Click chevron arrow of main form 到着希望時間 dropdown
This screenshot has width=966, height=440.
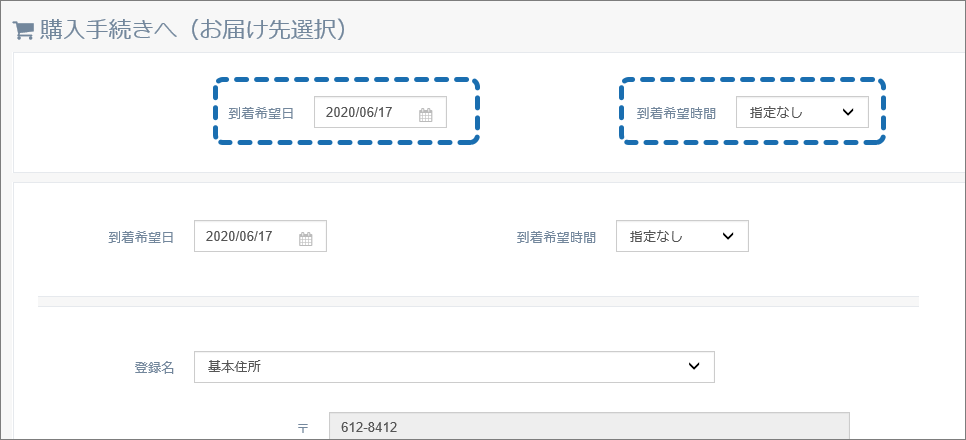click(728, 236)
